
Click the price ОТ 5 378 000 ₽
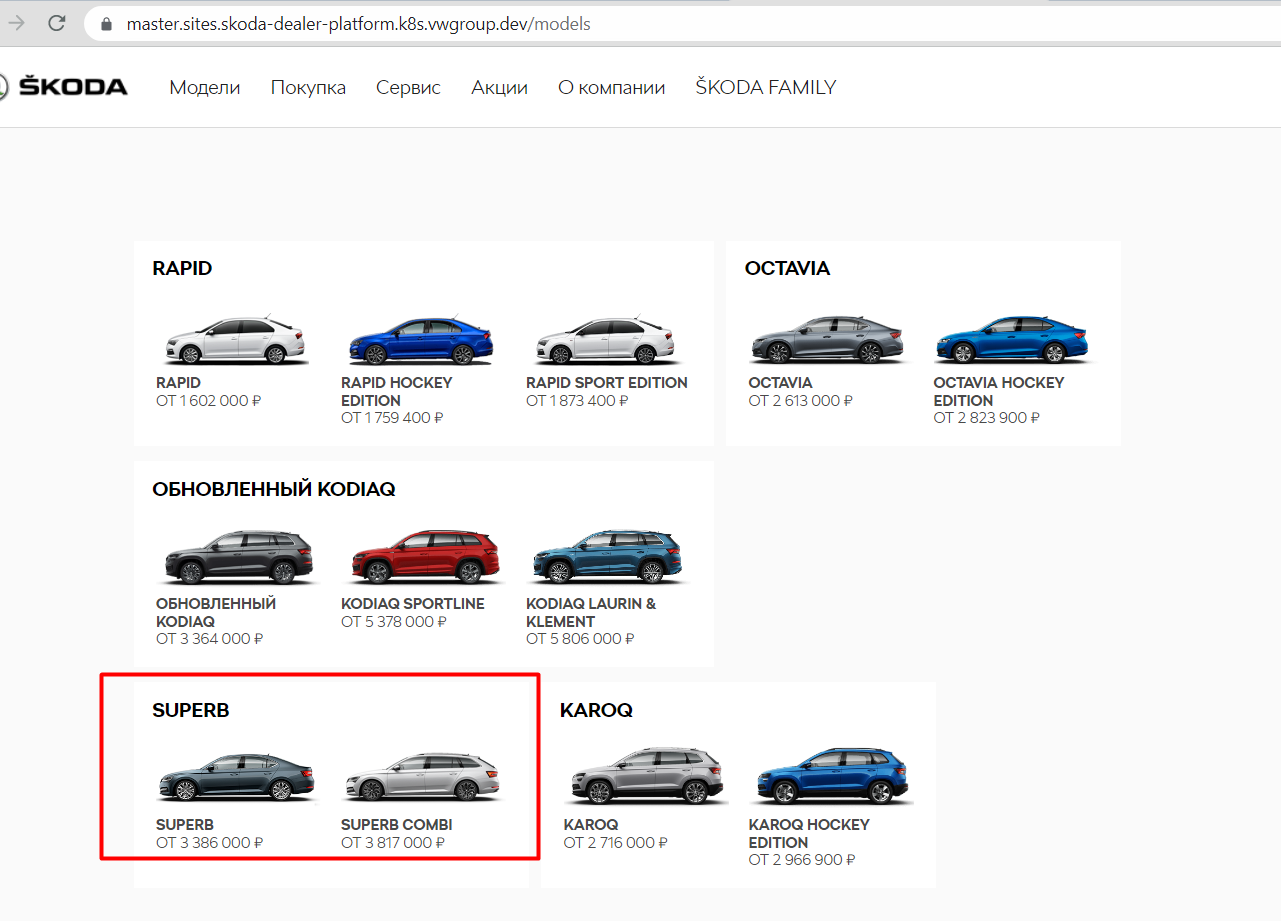point(394,622)
